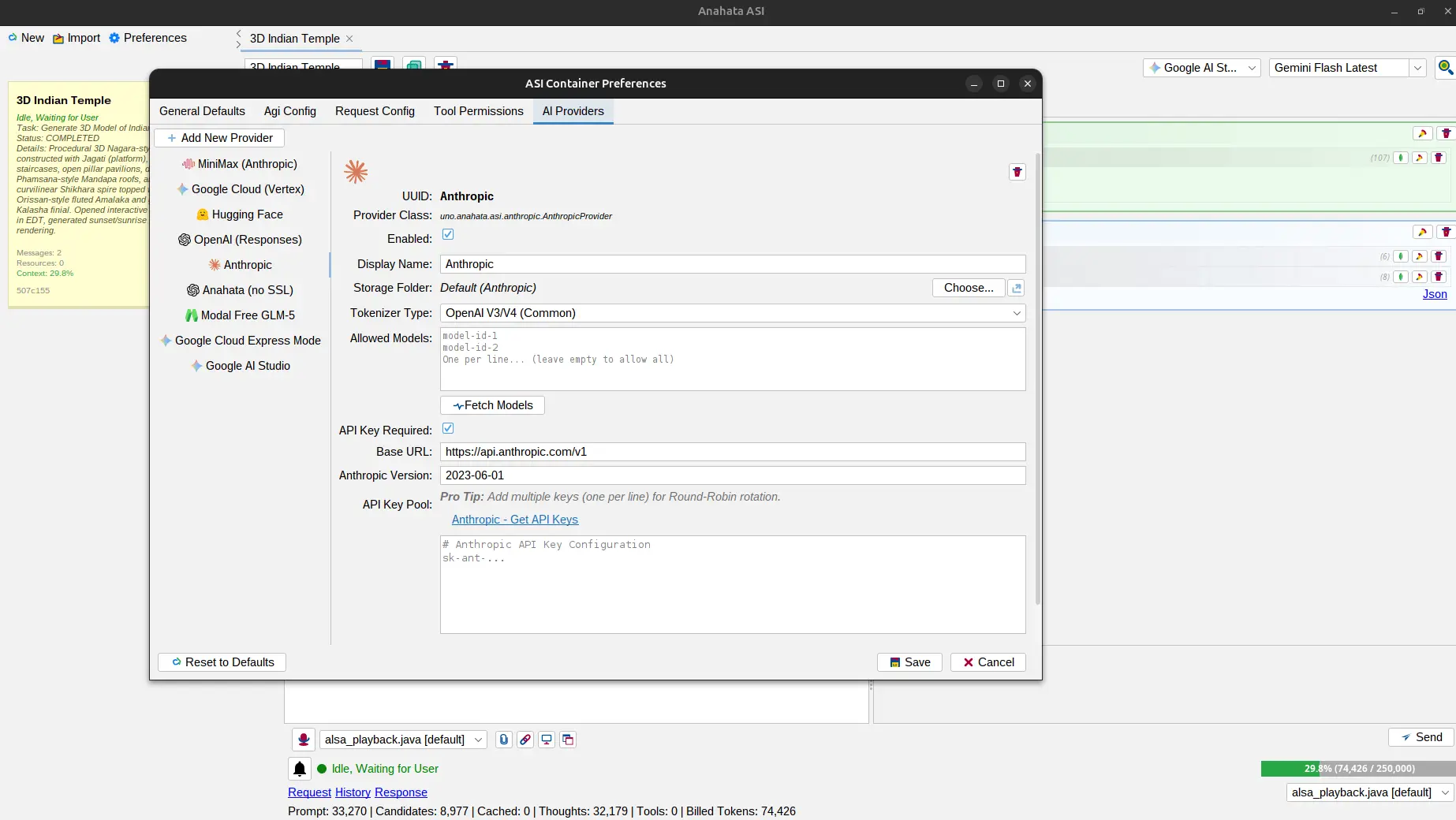1456x820 pixels.
Task: Click the context usage progress bar
Action: (x=1358, y=768)
